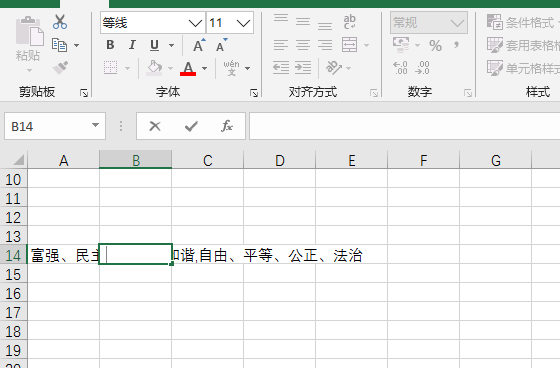The height and width of the screenshot is (368, 560).
Task: Click the Percent Style icon
Action: tap(435, 46)
